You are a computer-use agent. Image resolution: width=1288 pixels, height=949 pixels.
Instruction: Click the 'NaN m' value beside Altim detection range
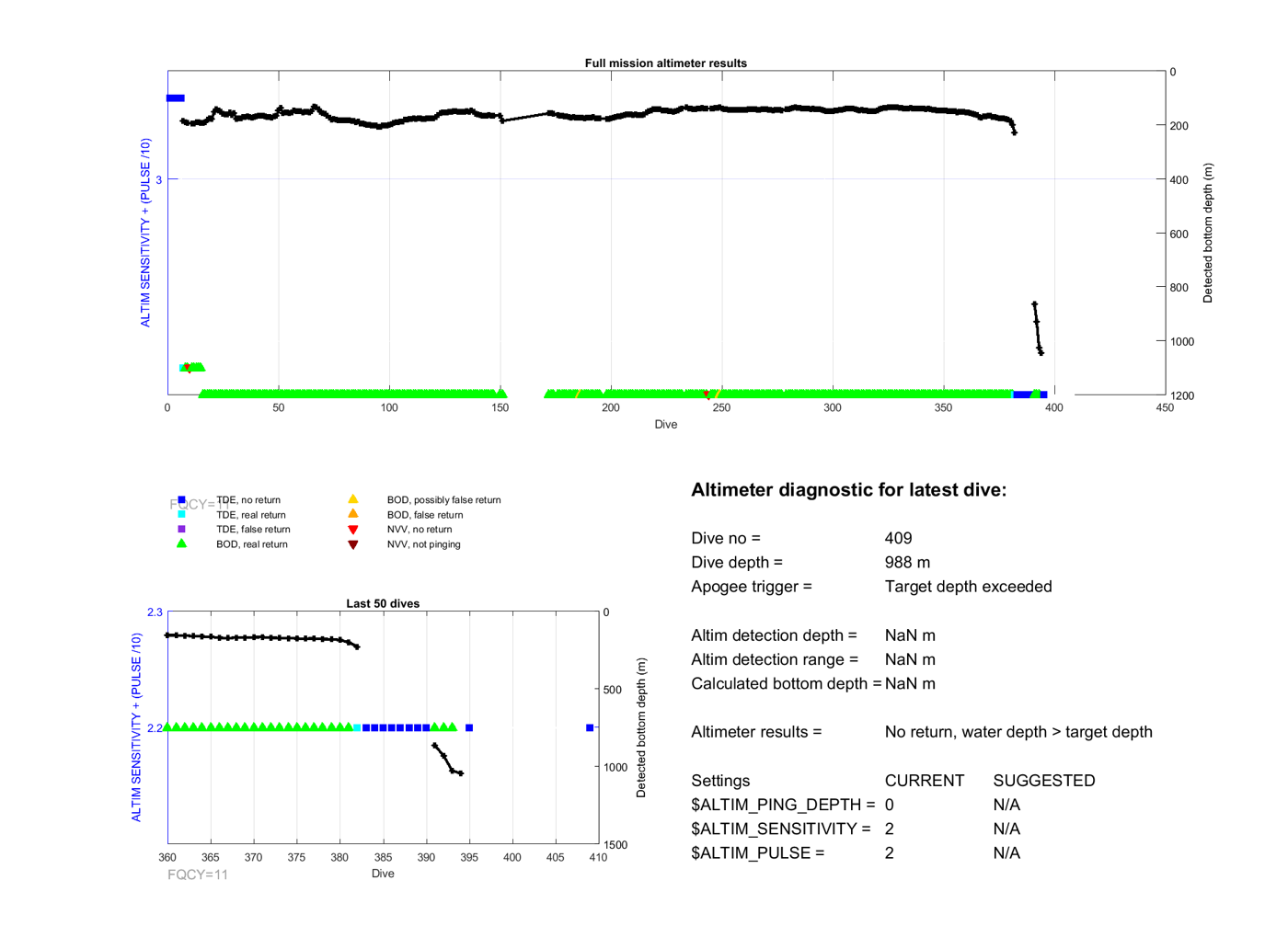(911, 659)
